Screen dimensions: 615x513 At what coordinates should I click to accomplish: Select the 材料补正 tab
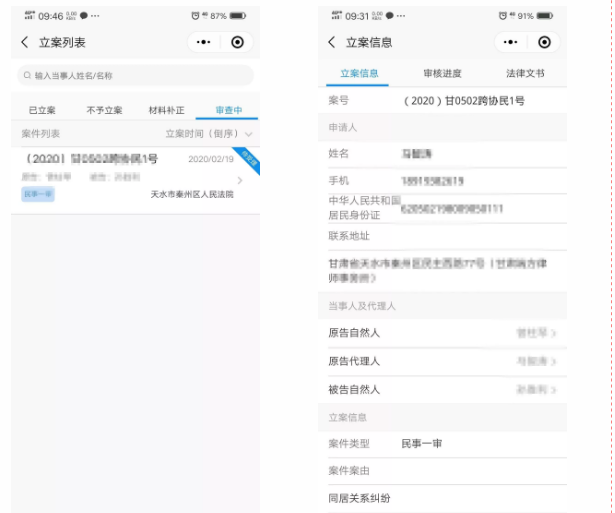tap(166, 110)
